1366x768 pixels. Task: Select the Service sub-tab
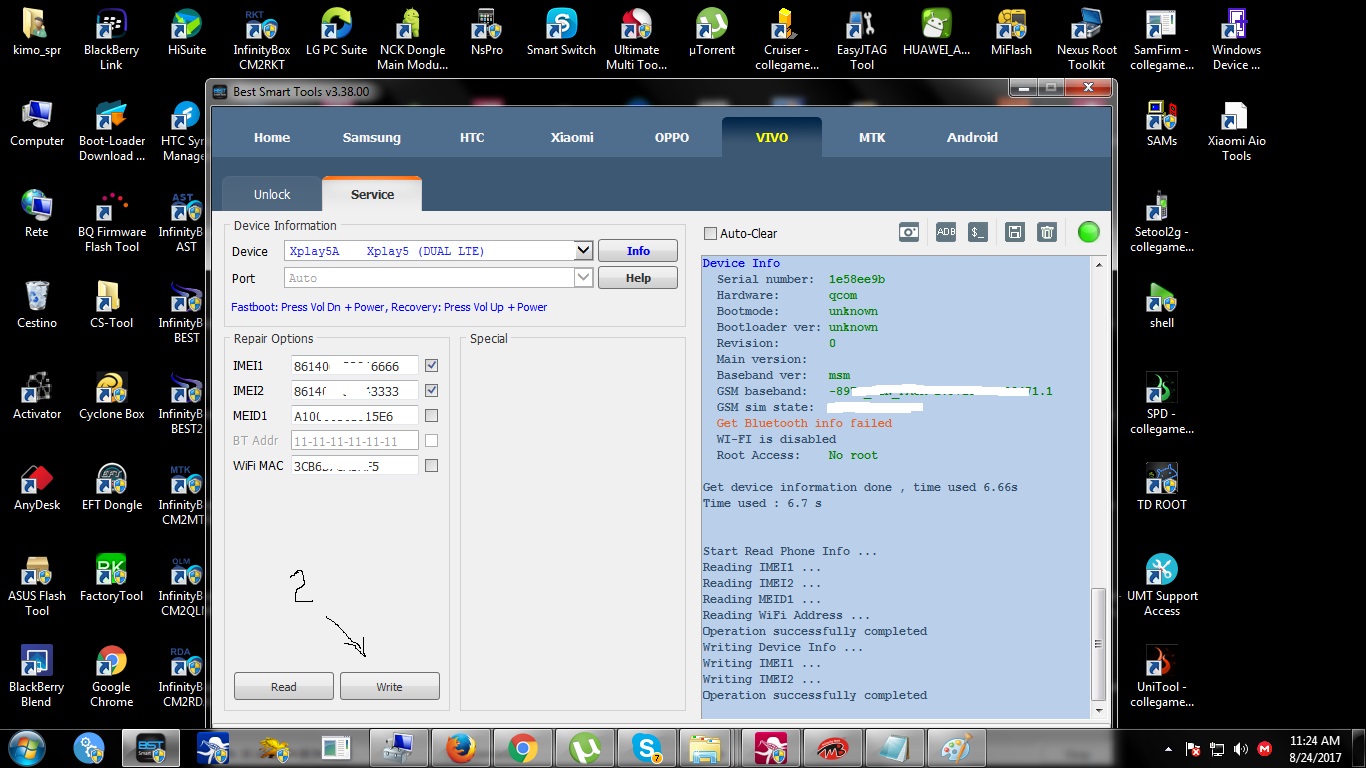point(372,194)
